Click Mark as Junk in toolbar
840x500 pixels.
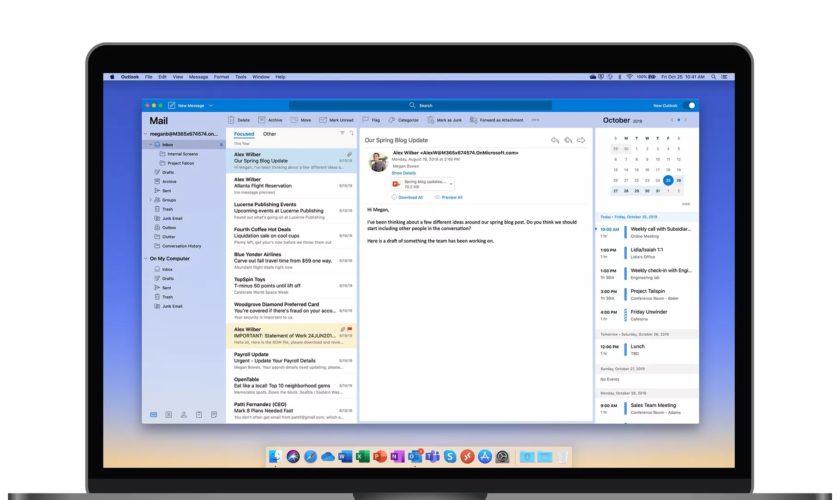click(x=445, y=120)
